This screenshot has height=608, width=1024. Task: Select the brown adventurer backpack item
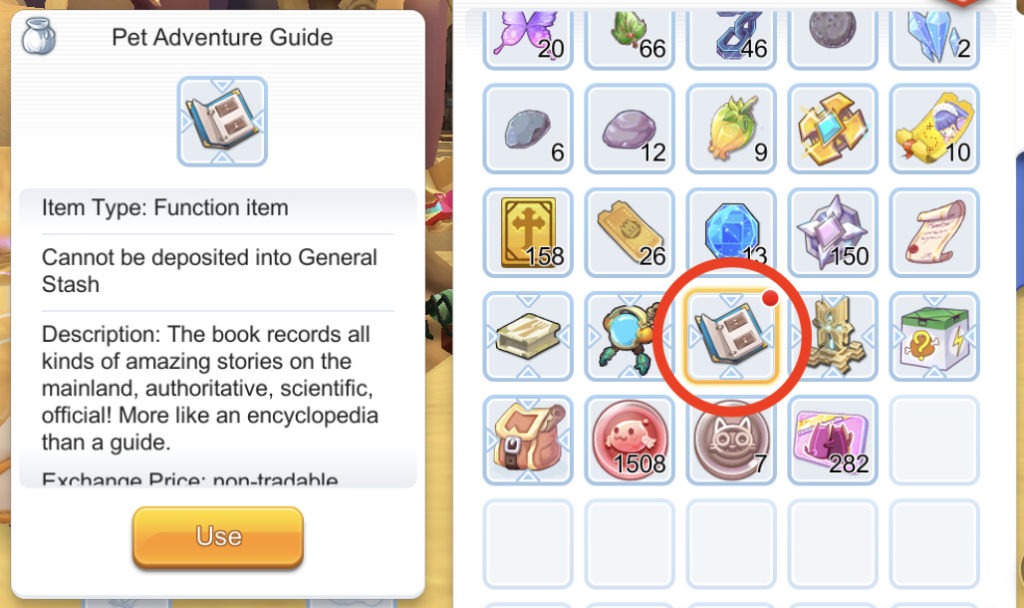click(x=528, y=440)
